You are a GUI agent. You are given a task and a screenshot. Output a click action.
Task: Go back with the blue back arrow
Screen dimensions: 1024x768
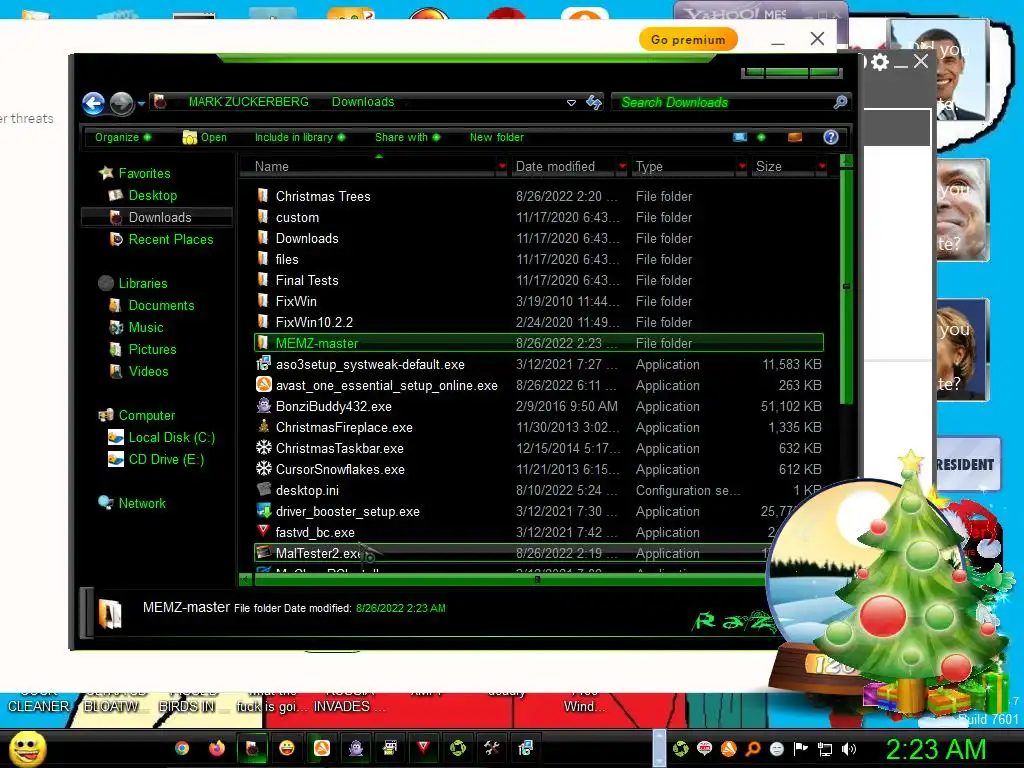93,103
